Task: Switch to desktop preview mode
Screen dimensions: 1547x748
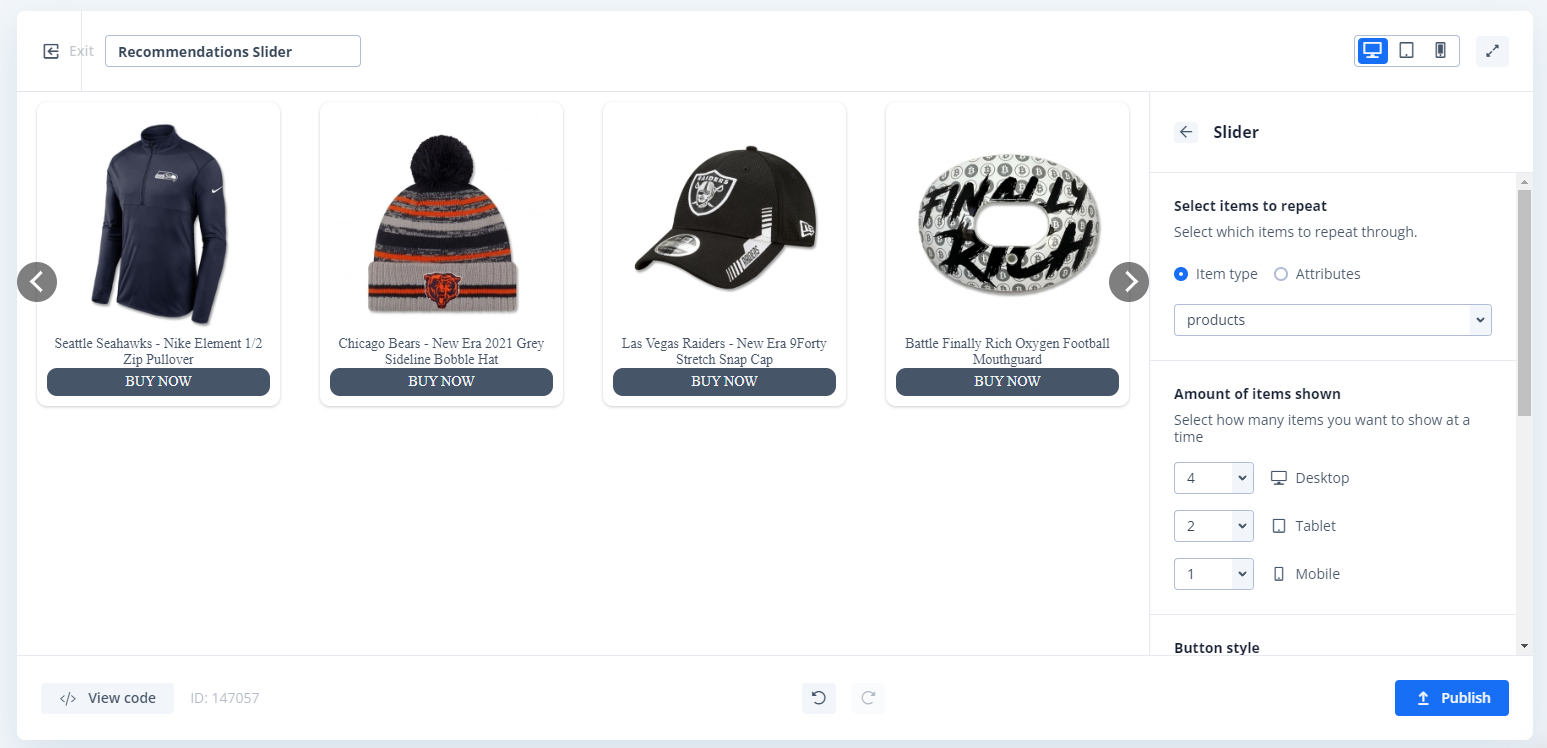Action: 1373,51
